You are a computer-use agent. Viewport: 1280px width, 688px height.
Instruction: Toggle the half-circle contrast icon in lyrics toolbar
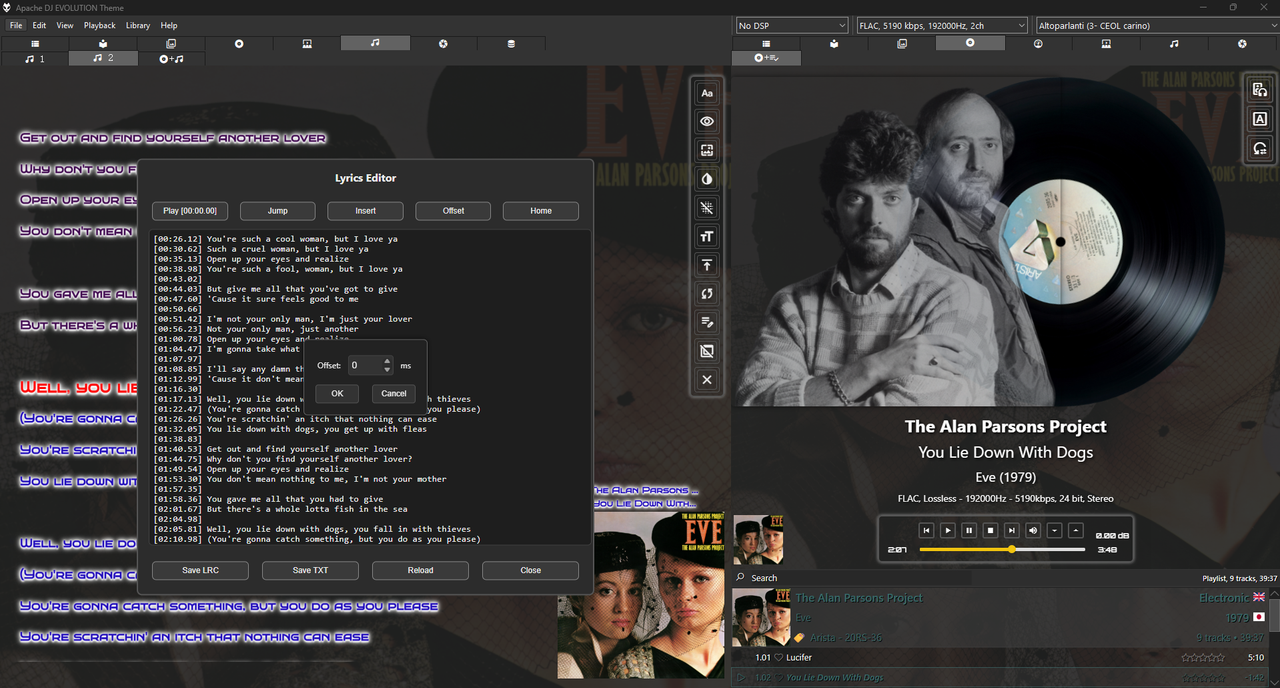[707, 179]
